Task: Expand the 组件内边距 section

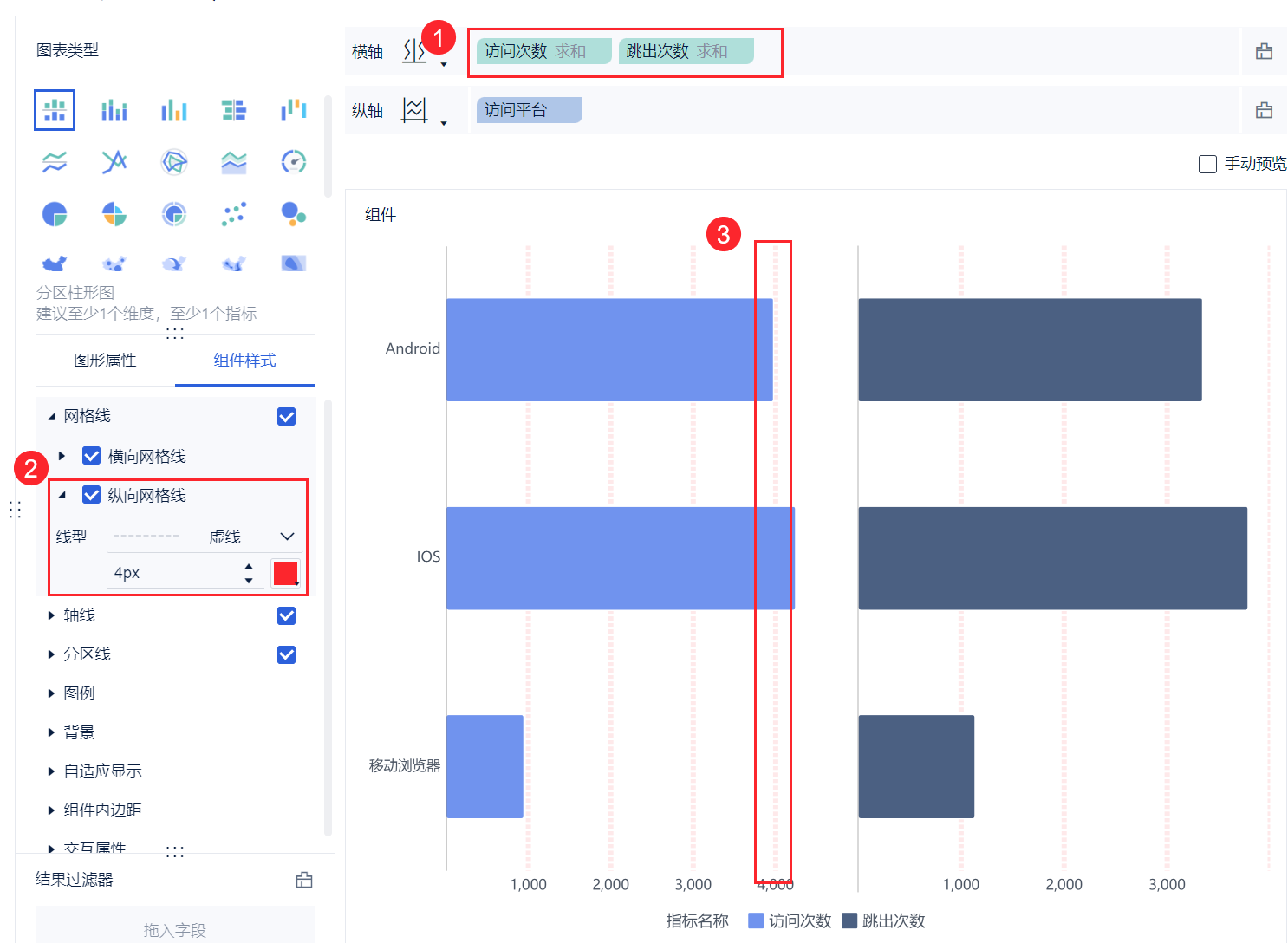Action: (x=51, y=810)
